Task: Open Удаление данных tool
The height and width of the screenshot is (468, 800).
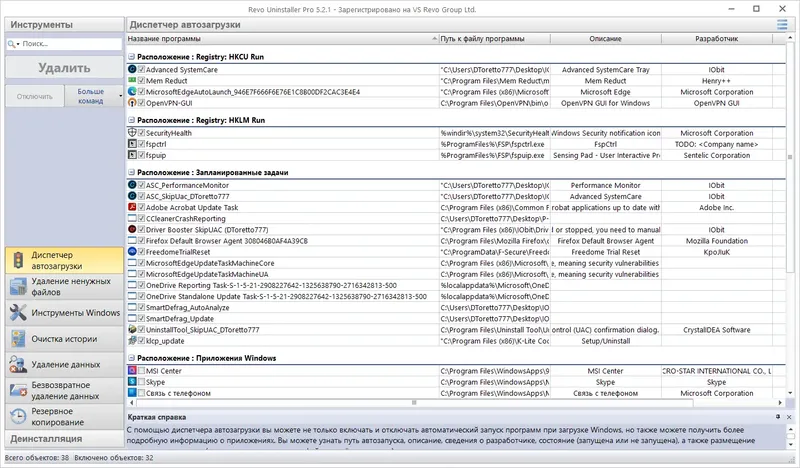Action: 64,364
